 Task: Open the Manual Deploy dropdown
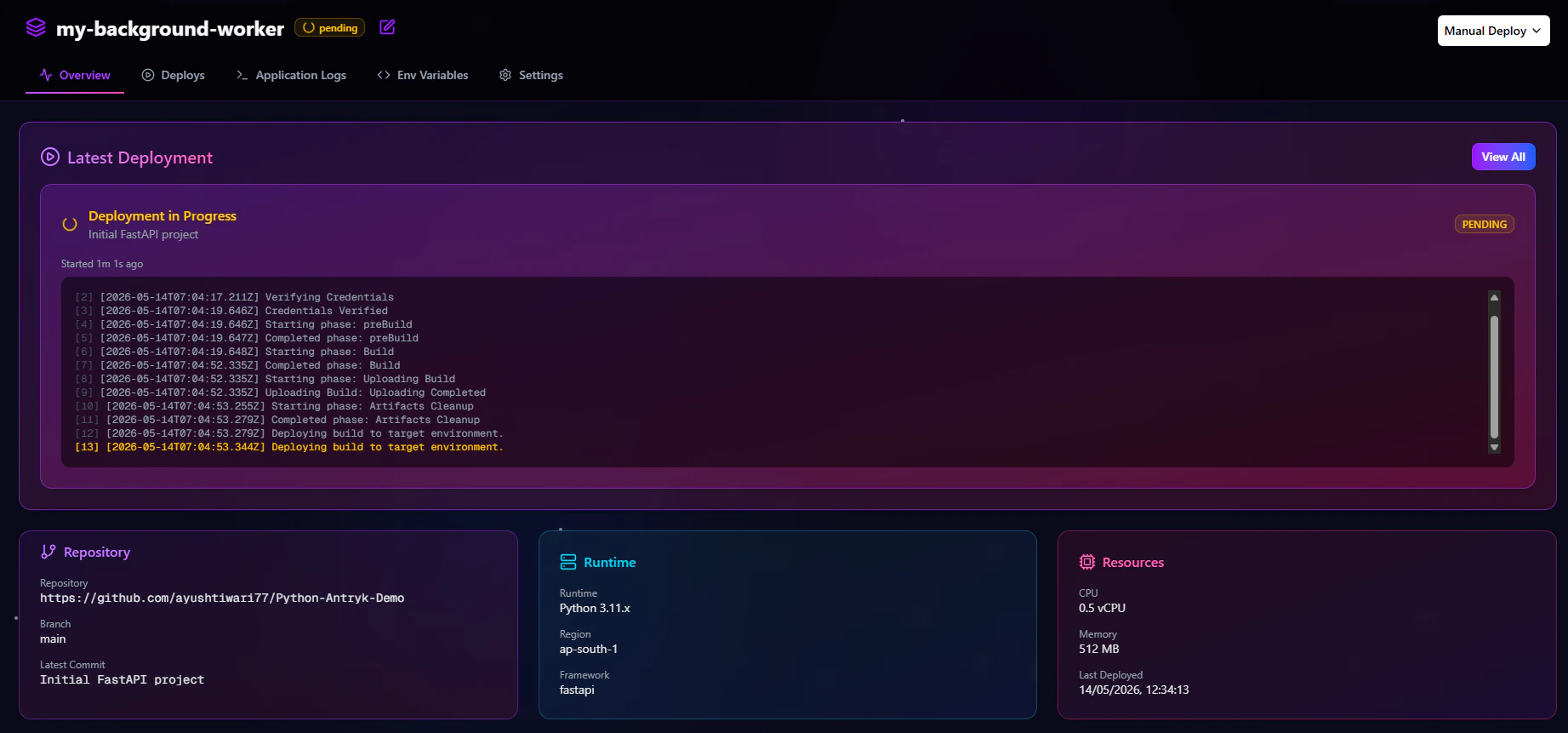click(1493, 31)
